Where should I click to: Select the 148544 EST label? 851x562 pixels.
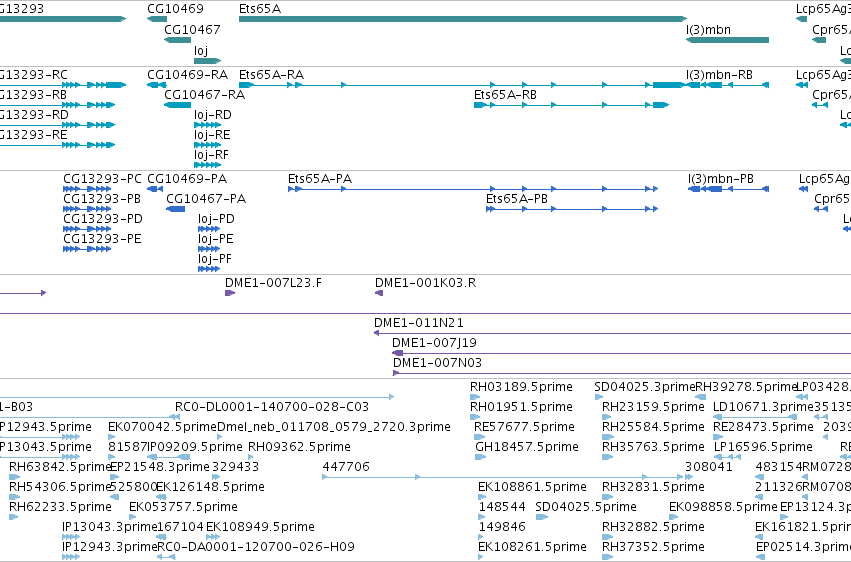pos(501,507)
